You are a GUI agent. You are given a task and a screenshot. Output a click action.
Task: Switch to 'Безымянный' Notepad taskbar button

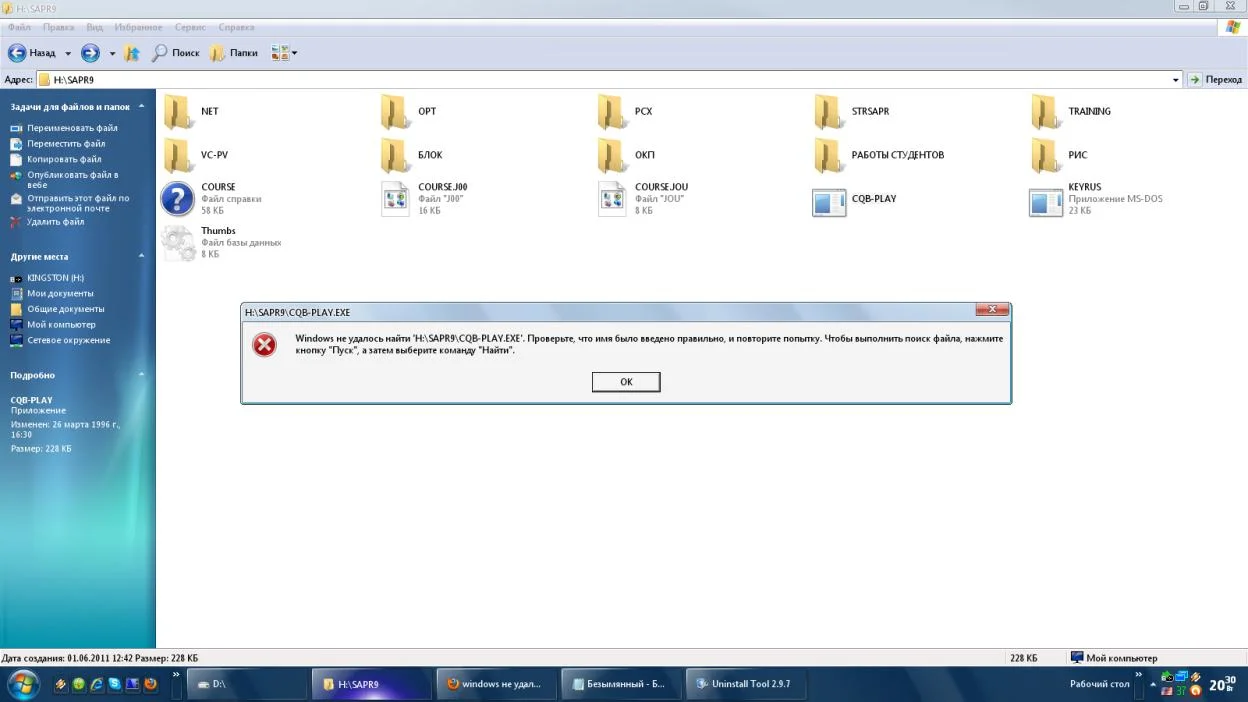tap(621, 684)
